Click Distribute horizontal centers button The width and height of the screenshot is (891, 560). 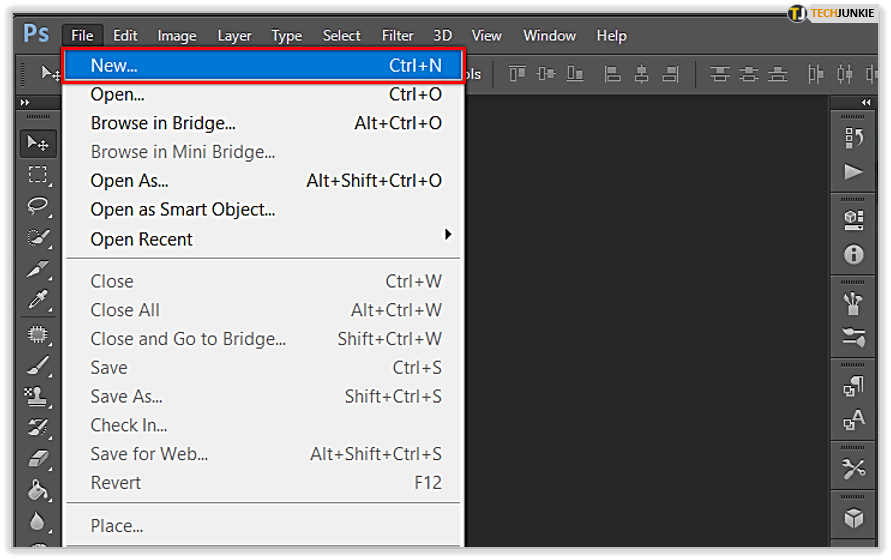(844, 74)
